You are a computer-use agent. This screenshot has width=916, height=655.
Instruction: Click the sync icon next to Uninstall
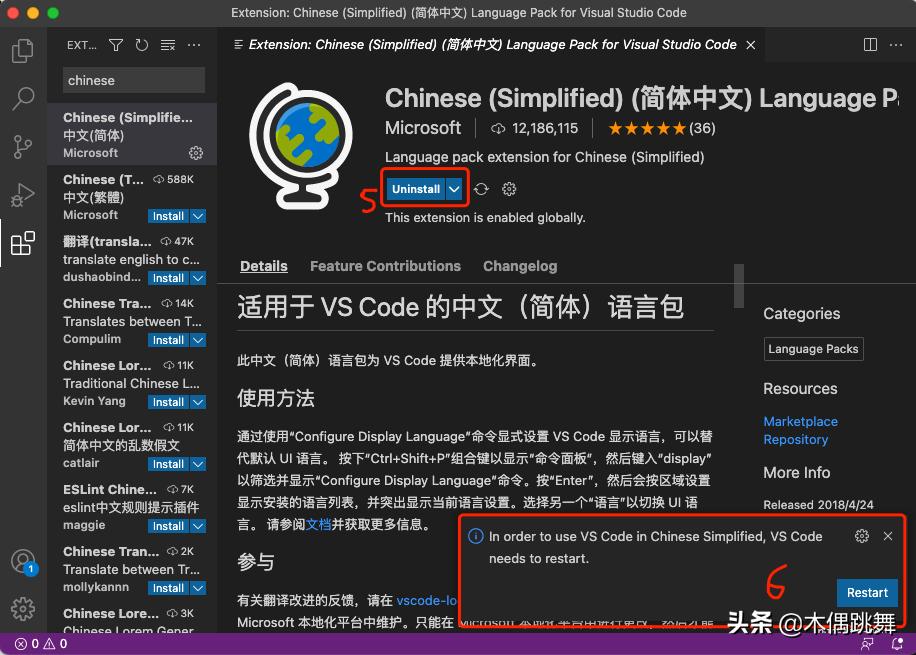point(481,189)
